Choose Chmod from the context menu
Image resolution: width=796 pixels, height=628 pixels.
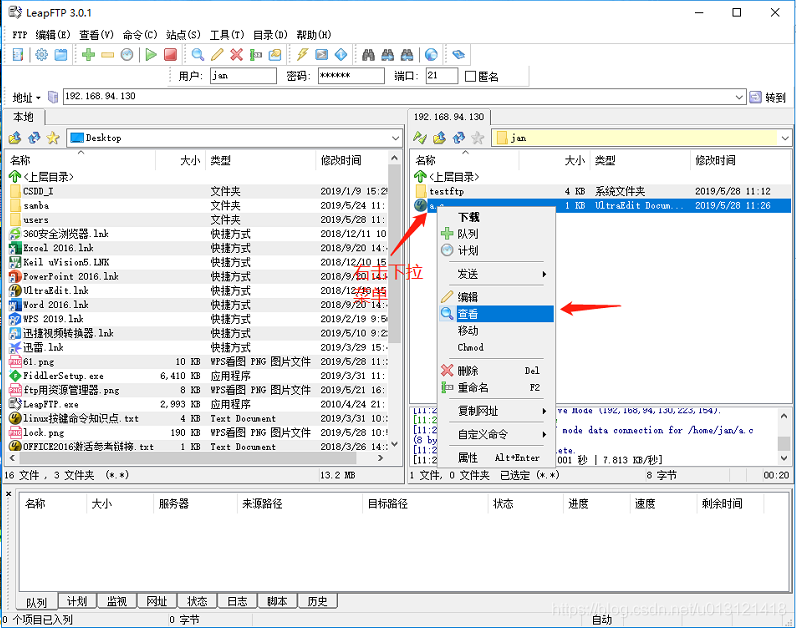496,347
